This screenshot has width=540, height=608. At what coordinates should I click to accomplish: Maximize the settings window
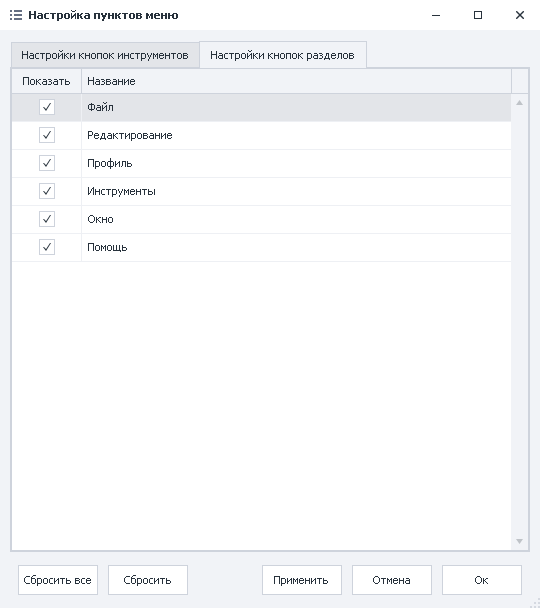[x=478, y=15]
